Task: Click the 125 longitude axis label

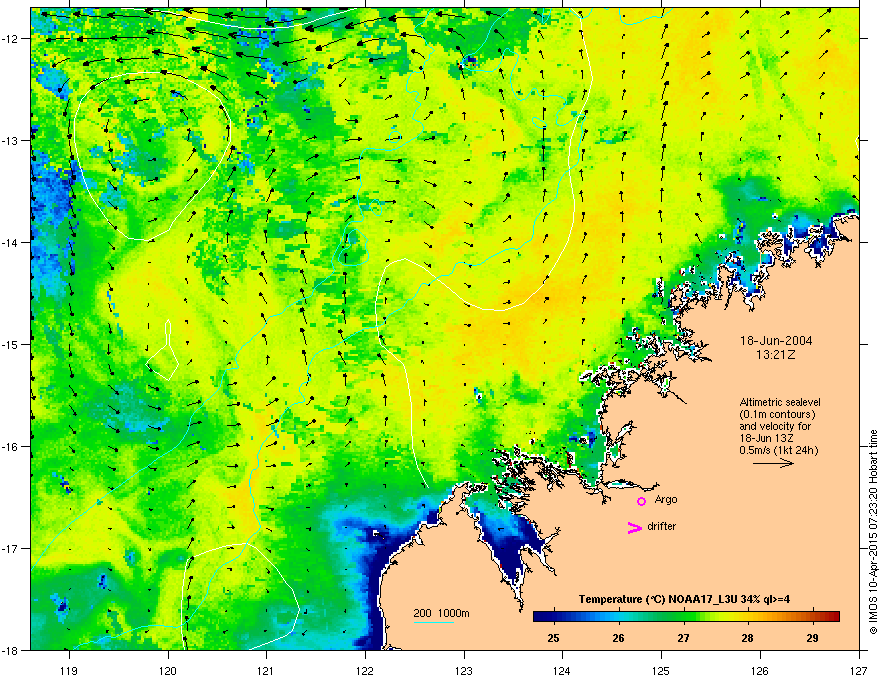Action: click(x=661, y=670)
